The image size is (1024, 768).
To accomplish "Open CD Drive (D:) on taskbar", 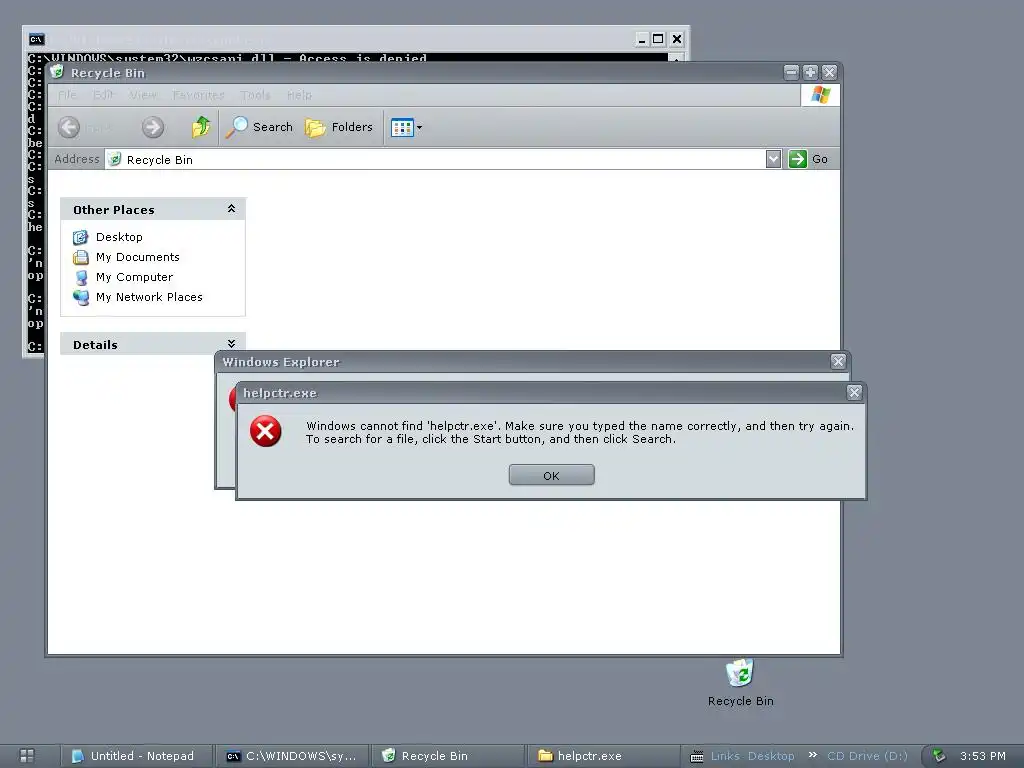I will point(867,756).
